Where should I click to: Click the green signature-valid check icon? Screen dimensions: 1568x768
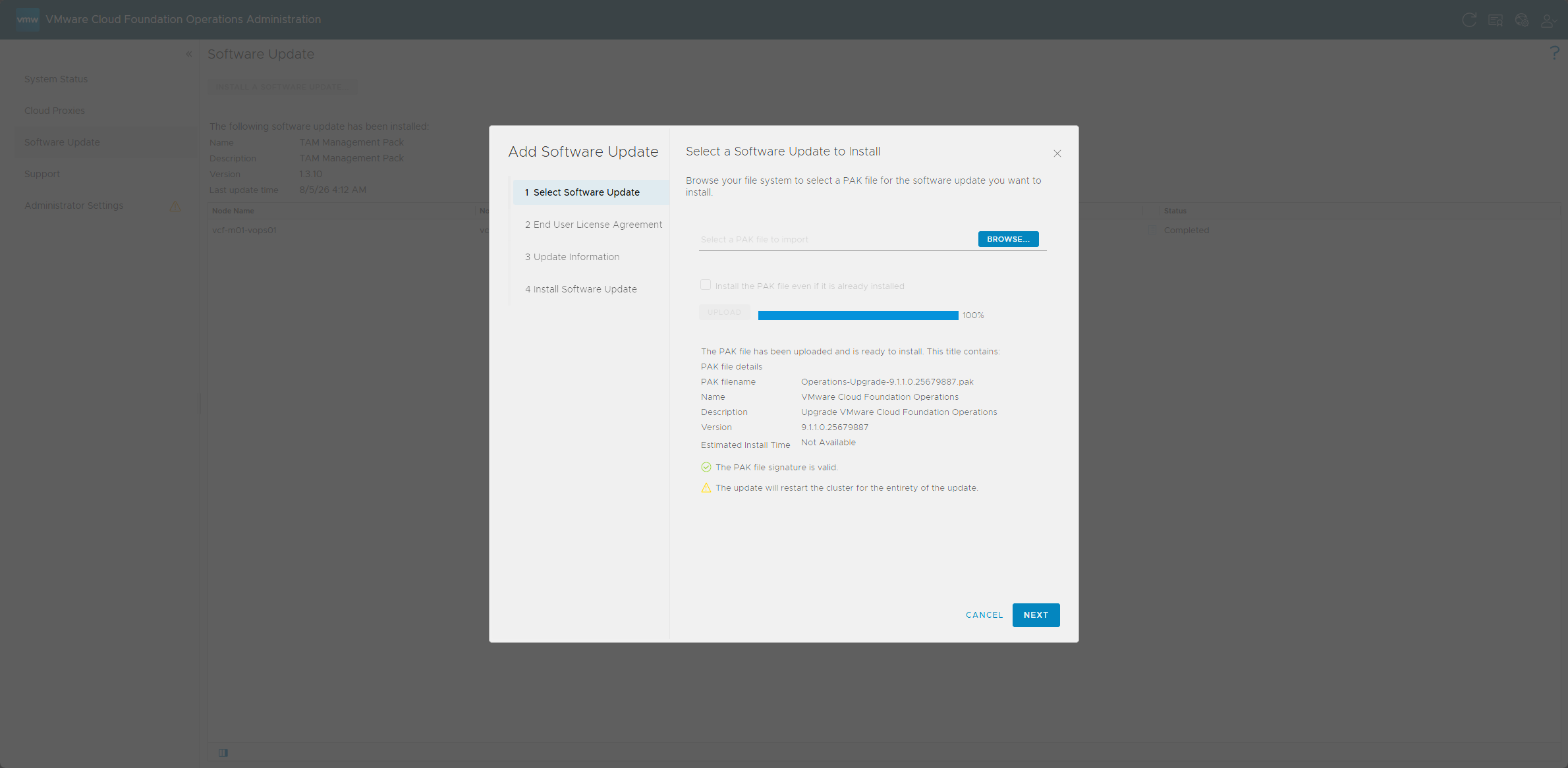pos(706,467)
